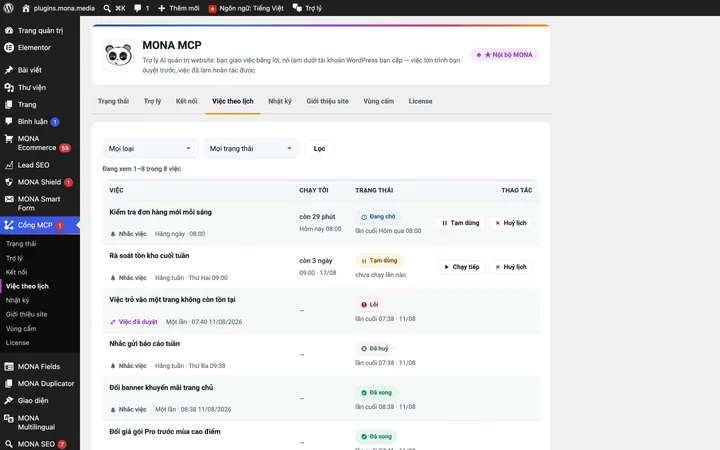
Task: Click the Lọc filter button
Action: [x=320, y=148]
